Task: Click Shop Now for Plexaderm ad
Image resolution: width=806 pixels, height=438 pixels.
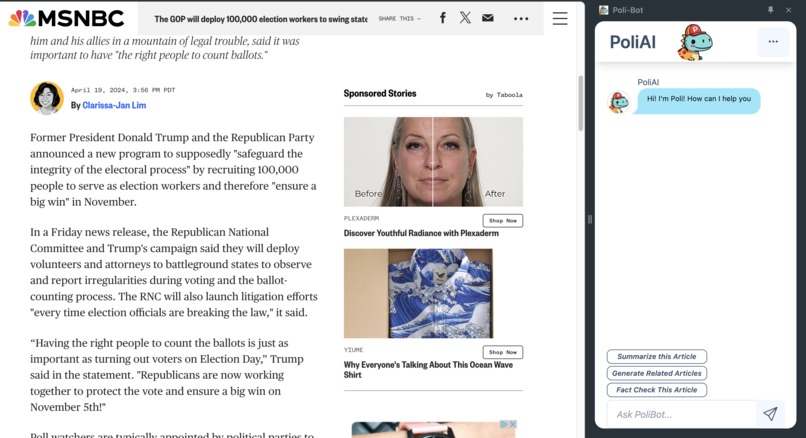Action: 503,221
